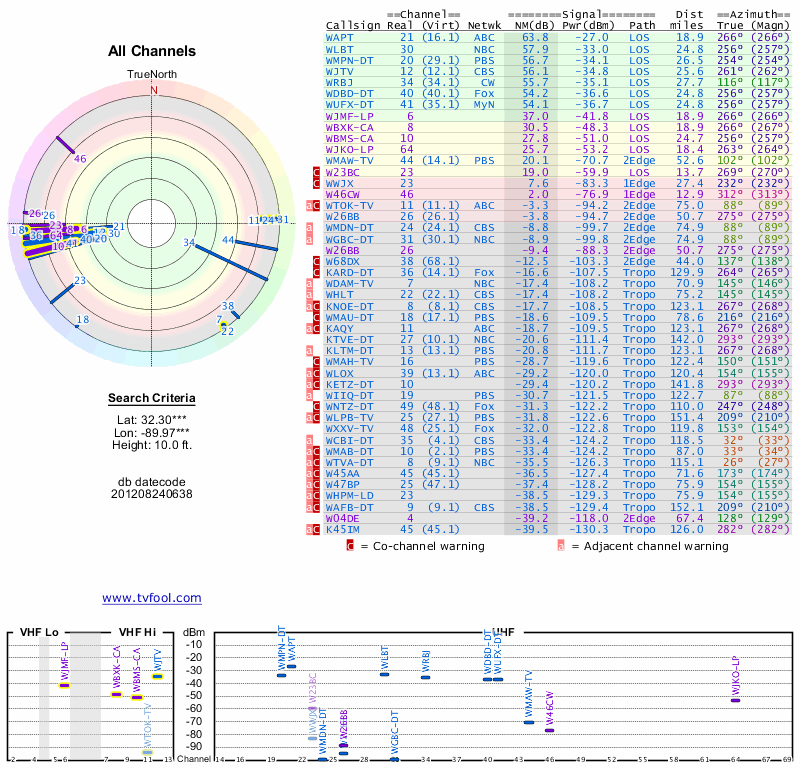The height and width of the screenshot is (768, 800).
Task: Click the WAPT marker in UHF spectrum chart
Action: click(291, 666)
